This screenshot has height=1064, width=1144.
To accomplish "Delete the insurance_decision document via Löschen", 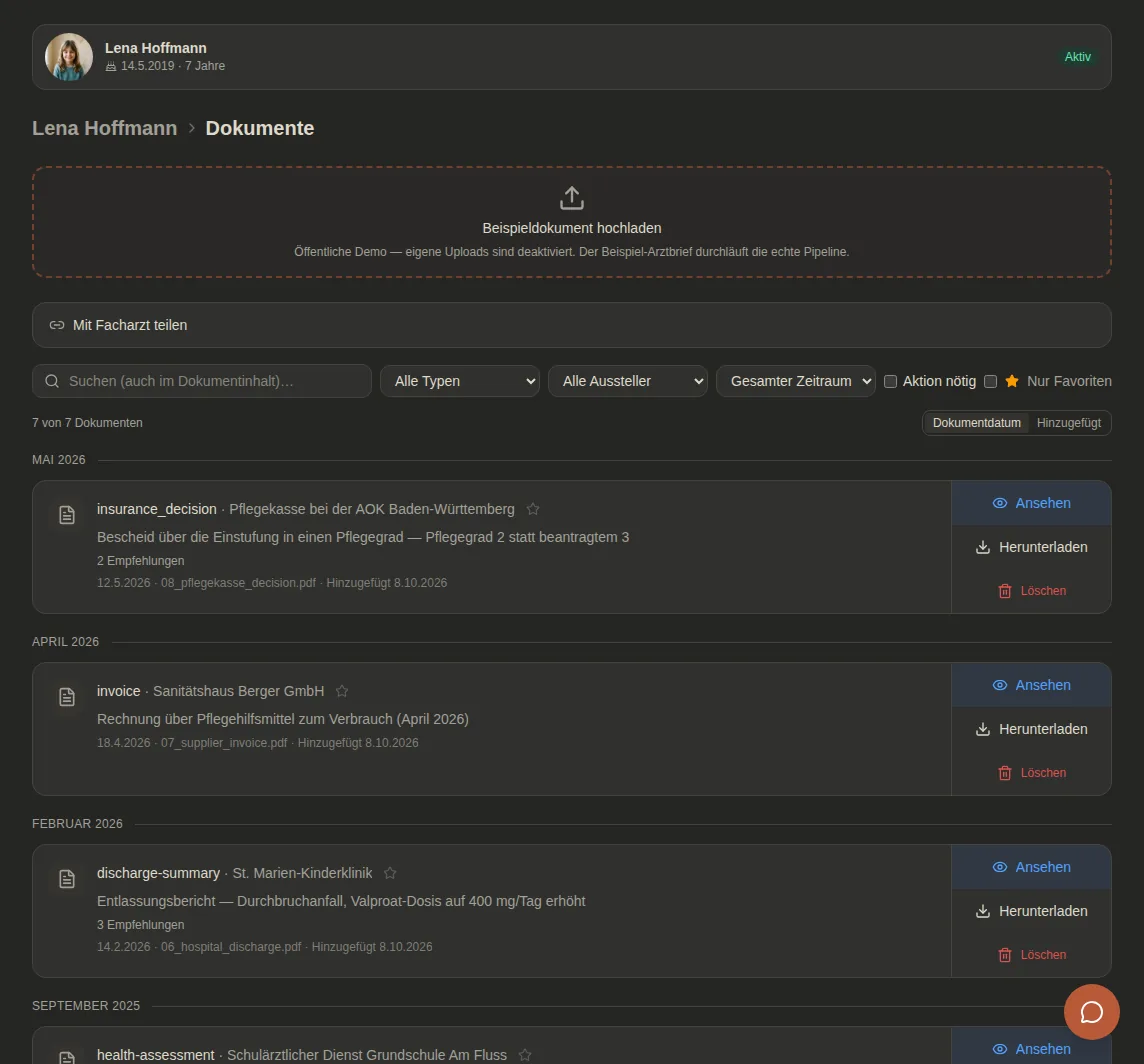I will (x=1031, y=591).
